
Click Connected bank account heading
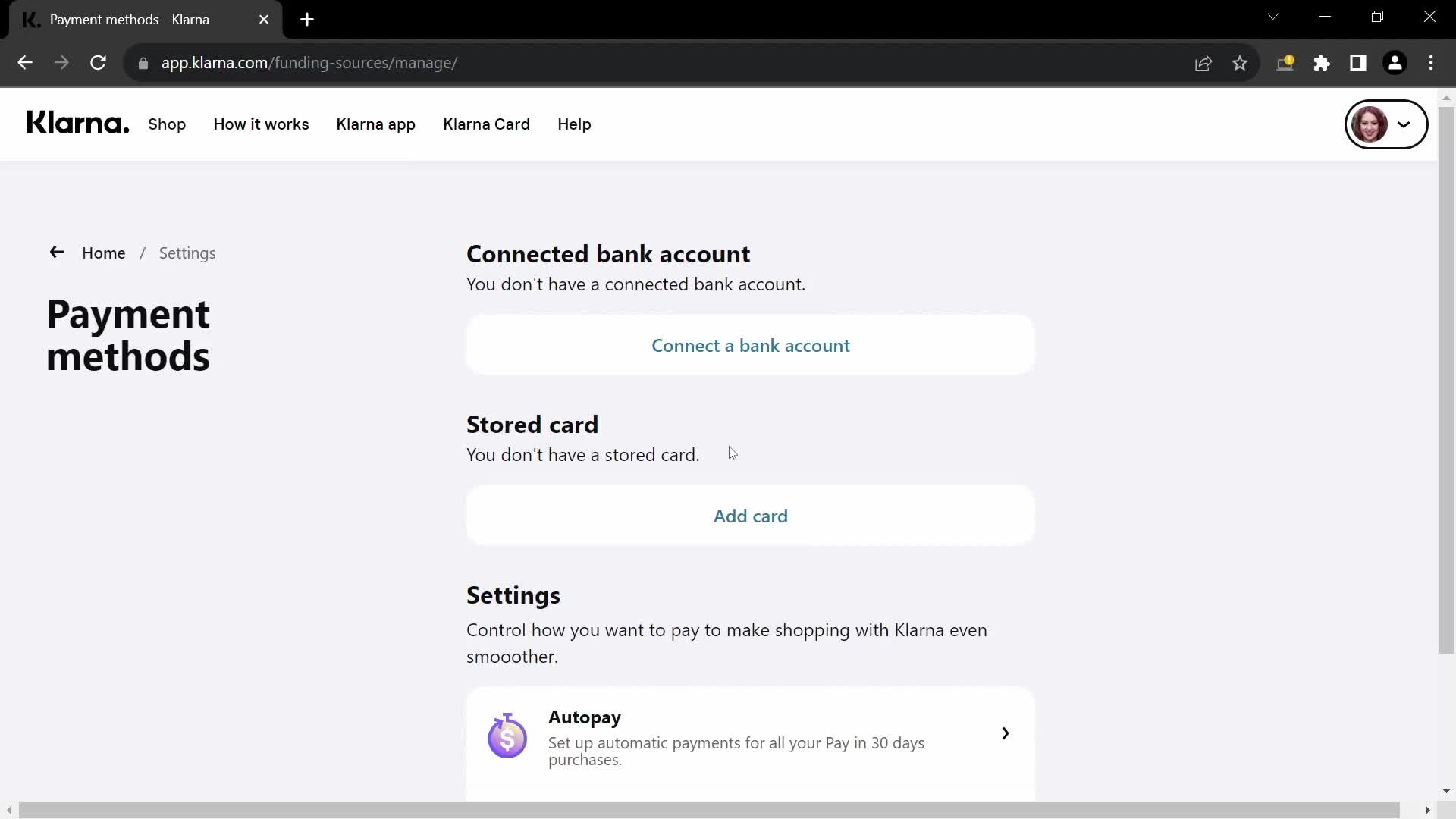608,254
